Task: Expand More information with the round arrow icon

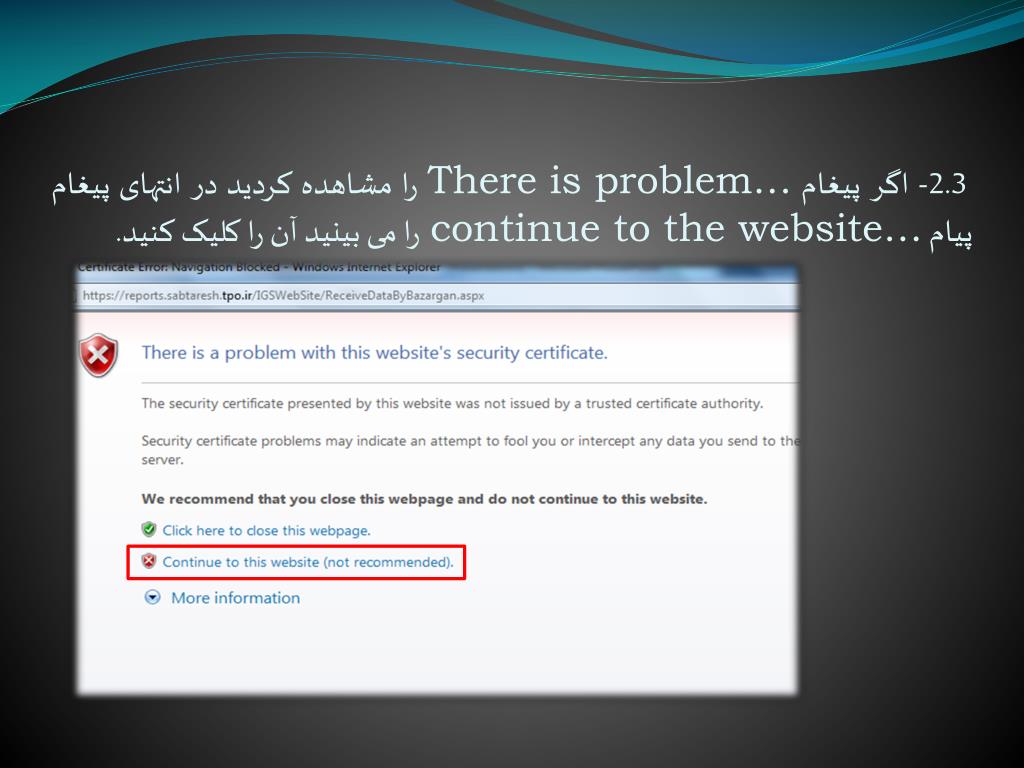Action: tap(152, 597)
